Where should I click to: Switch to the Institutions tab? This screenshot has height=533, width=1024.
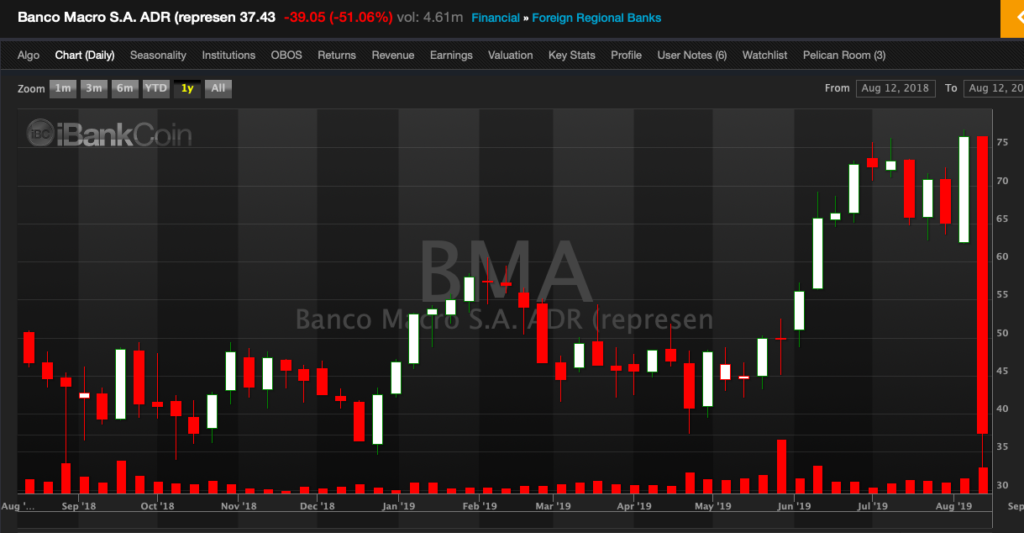click(229, 56)
